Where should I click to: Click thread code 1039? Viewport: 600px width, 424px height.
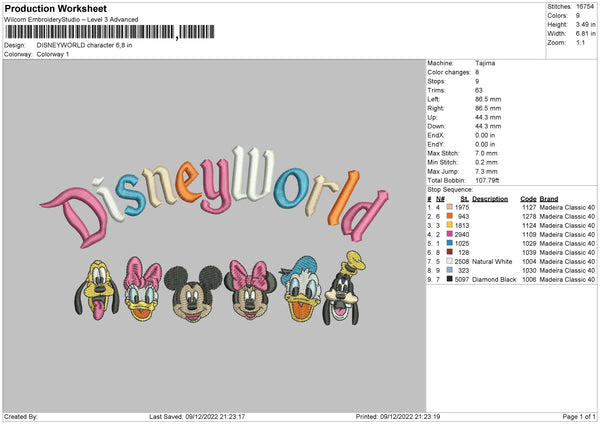coord(529,253)
